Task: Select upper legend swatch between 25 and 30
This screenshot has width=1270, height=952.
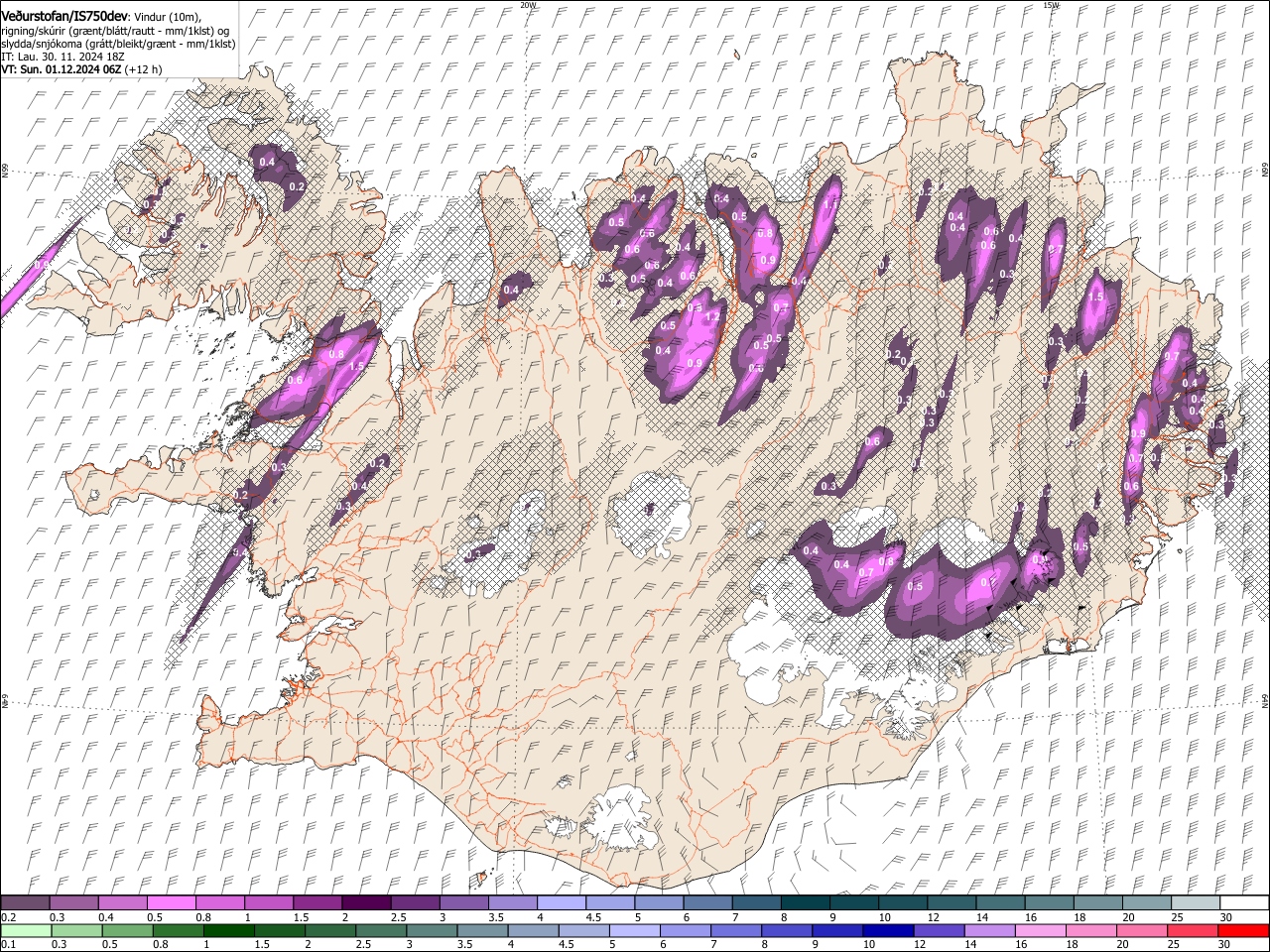Action: 1195,903
